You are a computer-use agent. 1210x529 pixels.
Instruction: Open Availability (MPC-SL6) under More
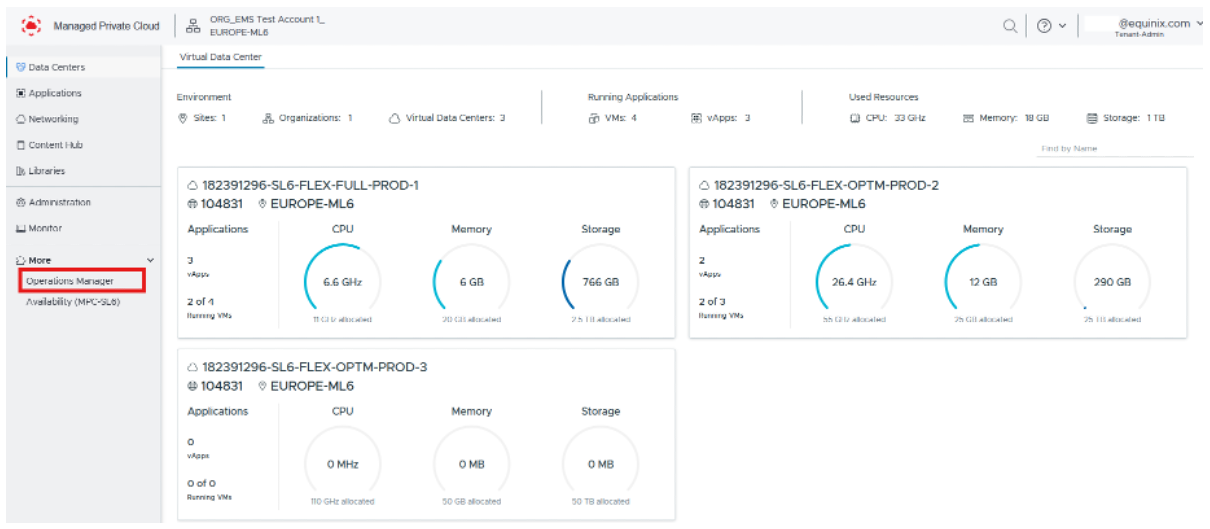pos(72,302)
